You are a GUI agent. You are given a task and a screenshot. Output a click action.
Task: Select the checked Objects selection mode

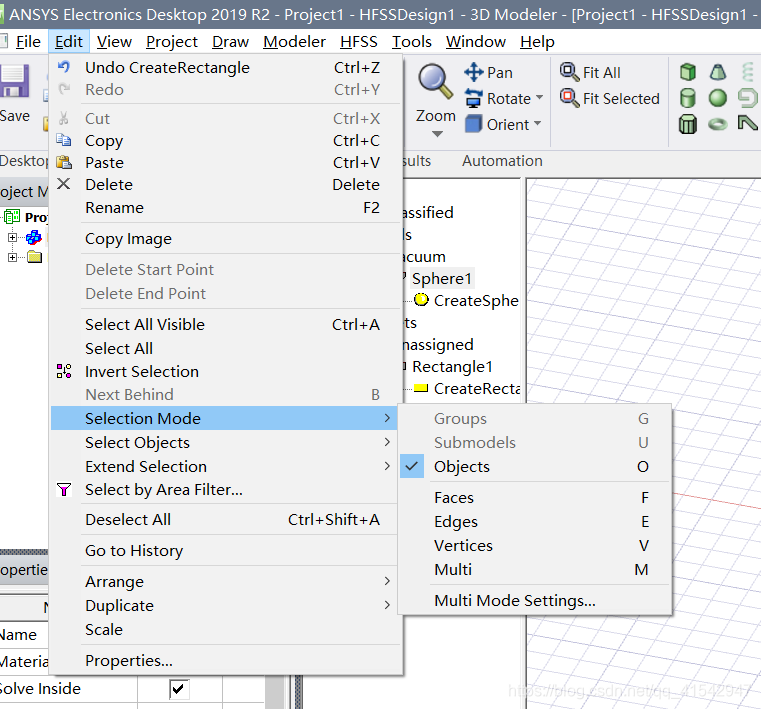(x=535, y=466)
